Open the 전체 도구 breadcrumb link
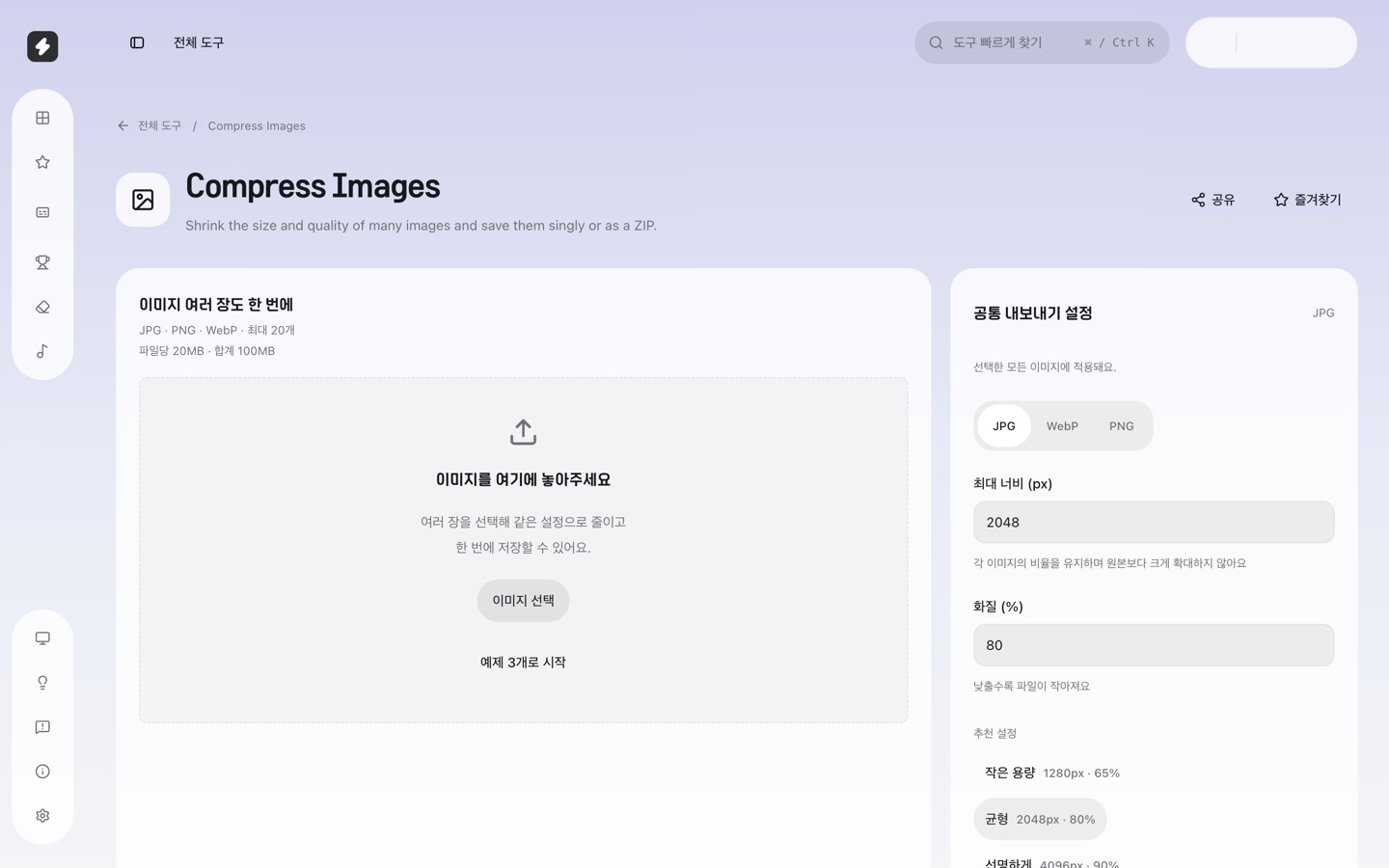The image size is (1389, 868). click(159, 125)
